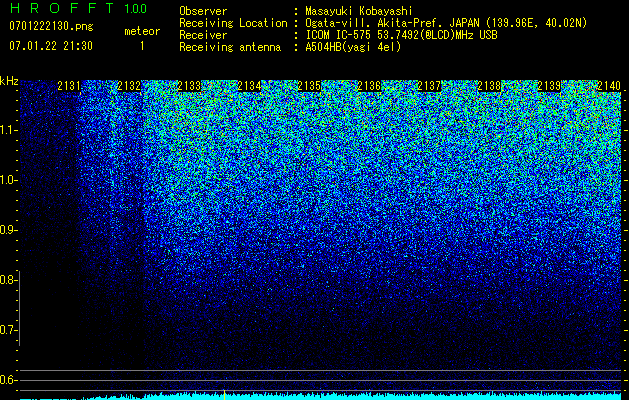Click the 2133 time marker label
The width and height of the screenshot is (629, 400).
(x=189, y=86)
